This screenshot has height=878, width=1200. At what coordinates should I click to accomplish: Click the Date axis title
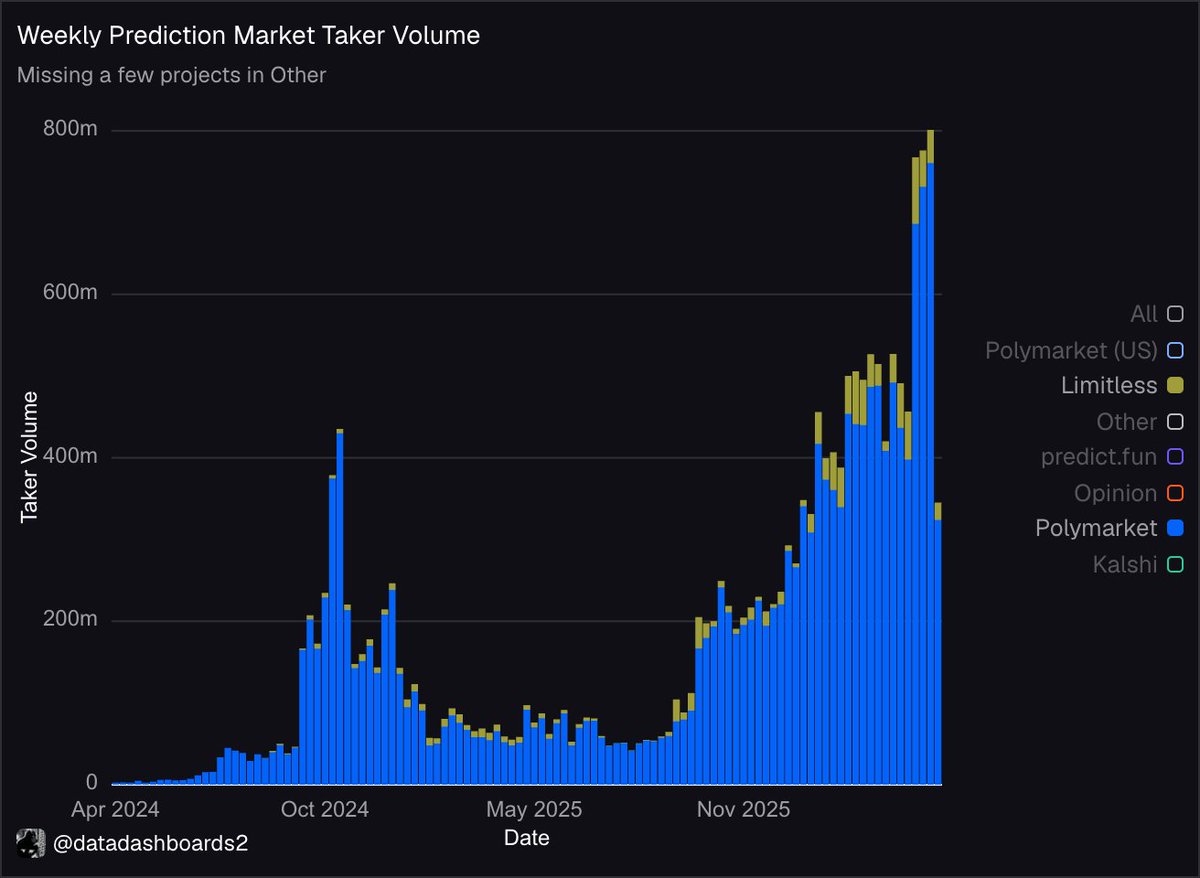click(526, 838)
